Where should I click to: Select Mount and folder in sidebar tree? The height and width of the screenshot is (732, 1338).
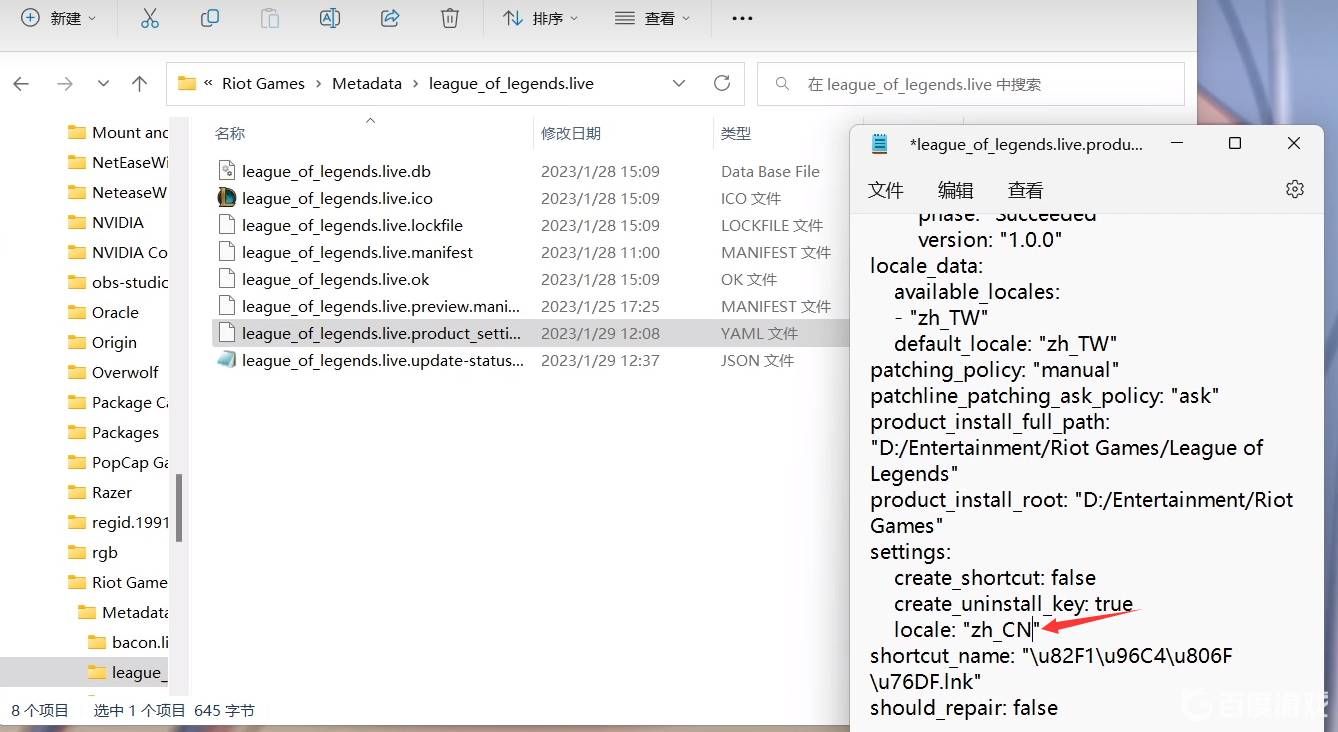click(x=118, y=132)
